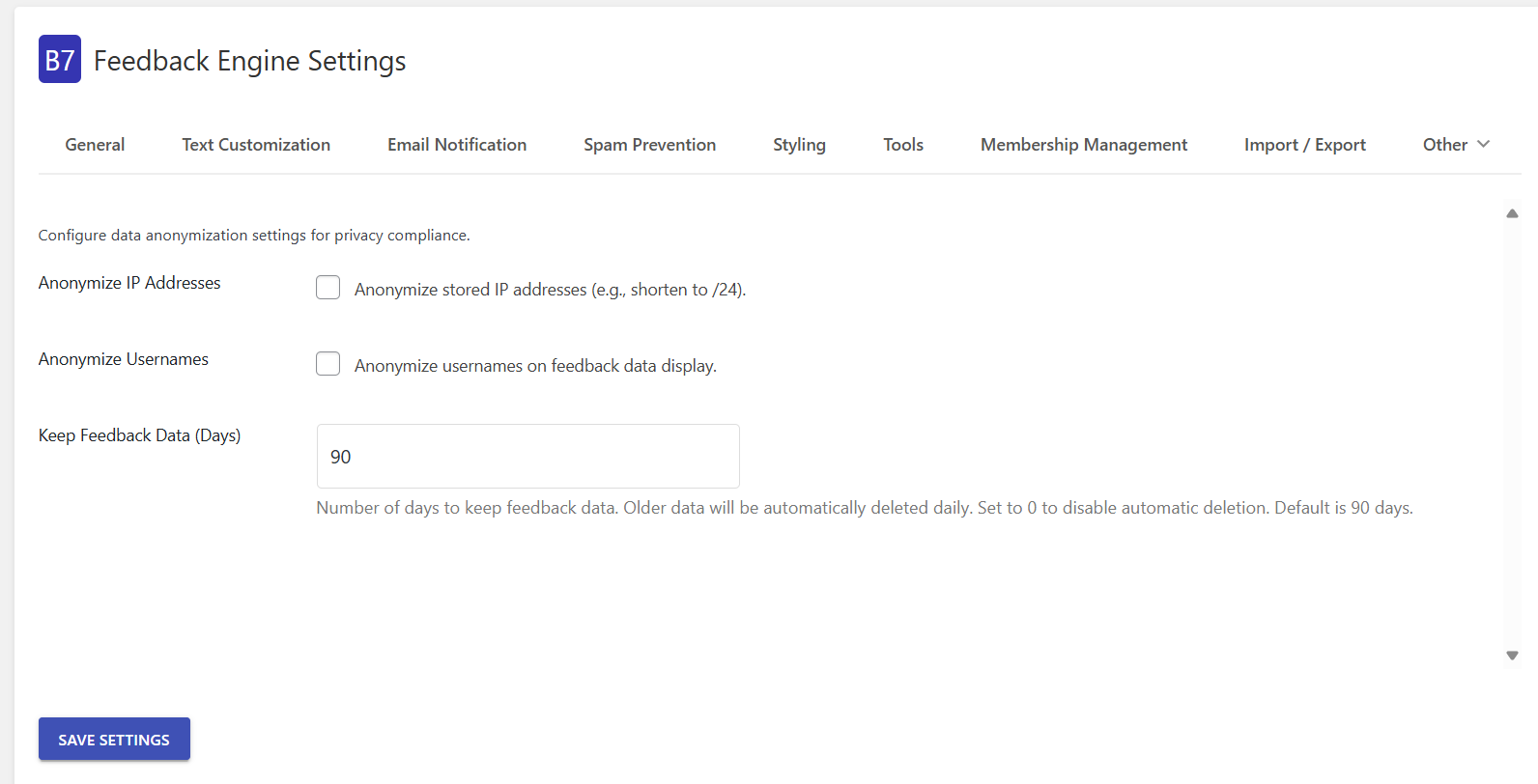Open the General tab
1538x784 pixels.
95,144
